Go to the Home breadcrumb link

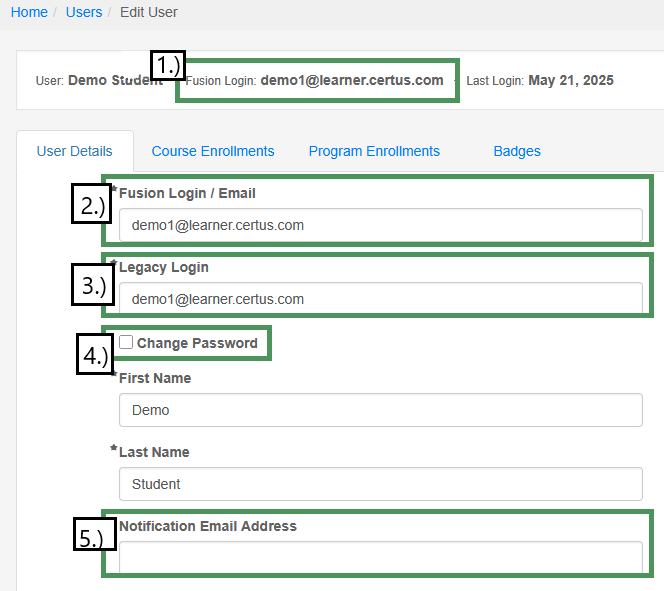(29, 12)
